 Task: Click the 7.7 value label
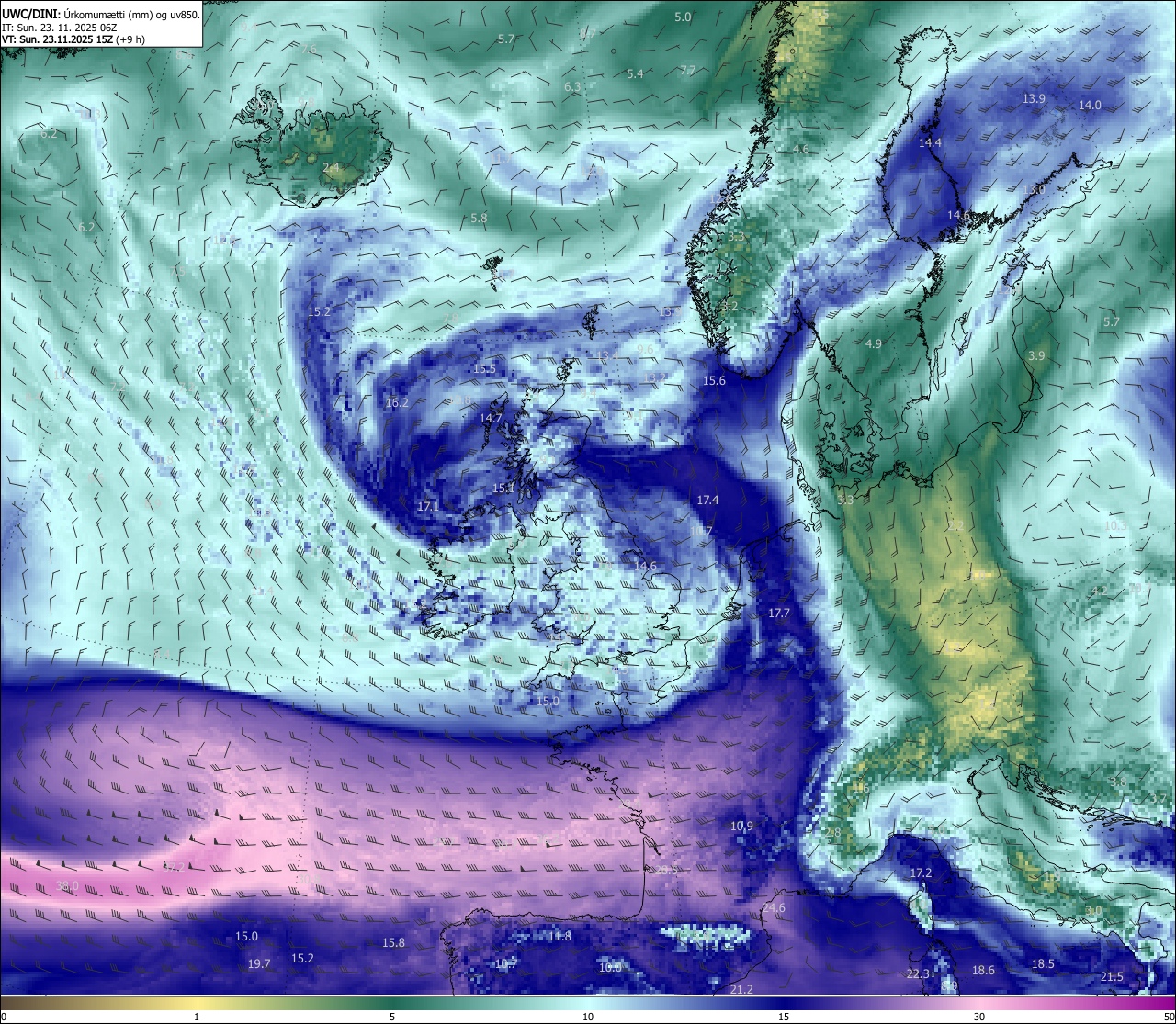pyautogui.click(x=688, y=70)
